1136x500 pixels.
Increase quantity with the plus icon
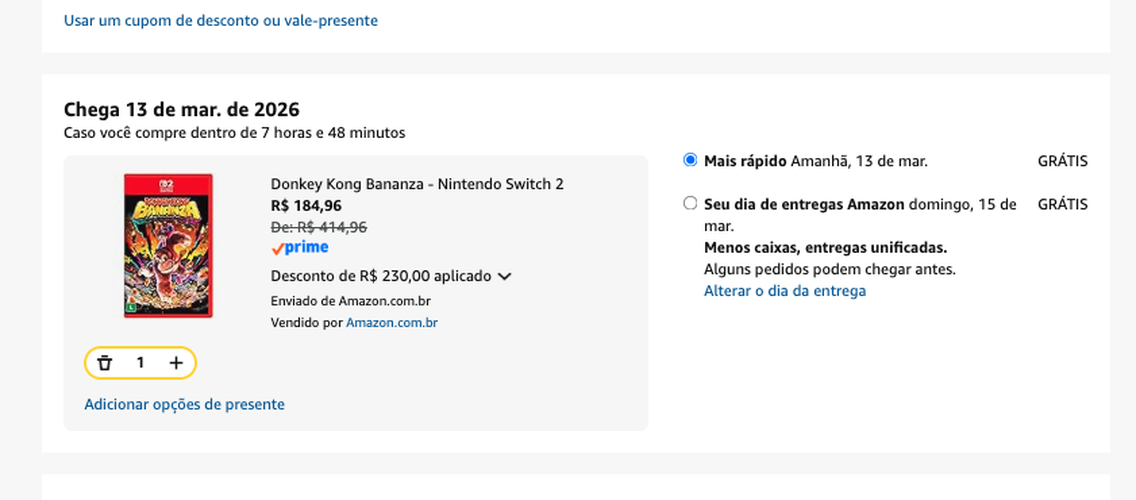pyautogui.click(x=176, y=363)
